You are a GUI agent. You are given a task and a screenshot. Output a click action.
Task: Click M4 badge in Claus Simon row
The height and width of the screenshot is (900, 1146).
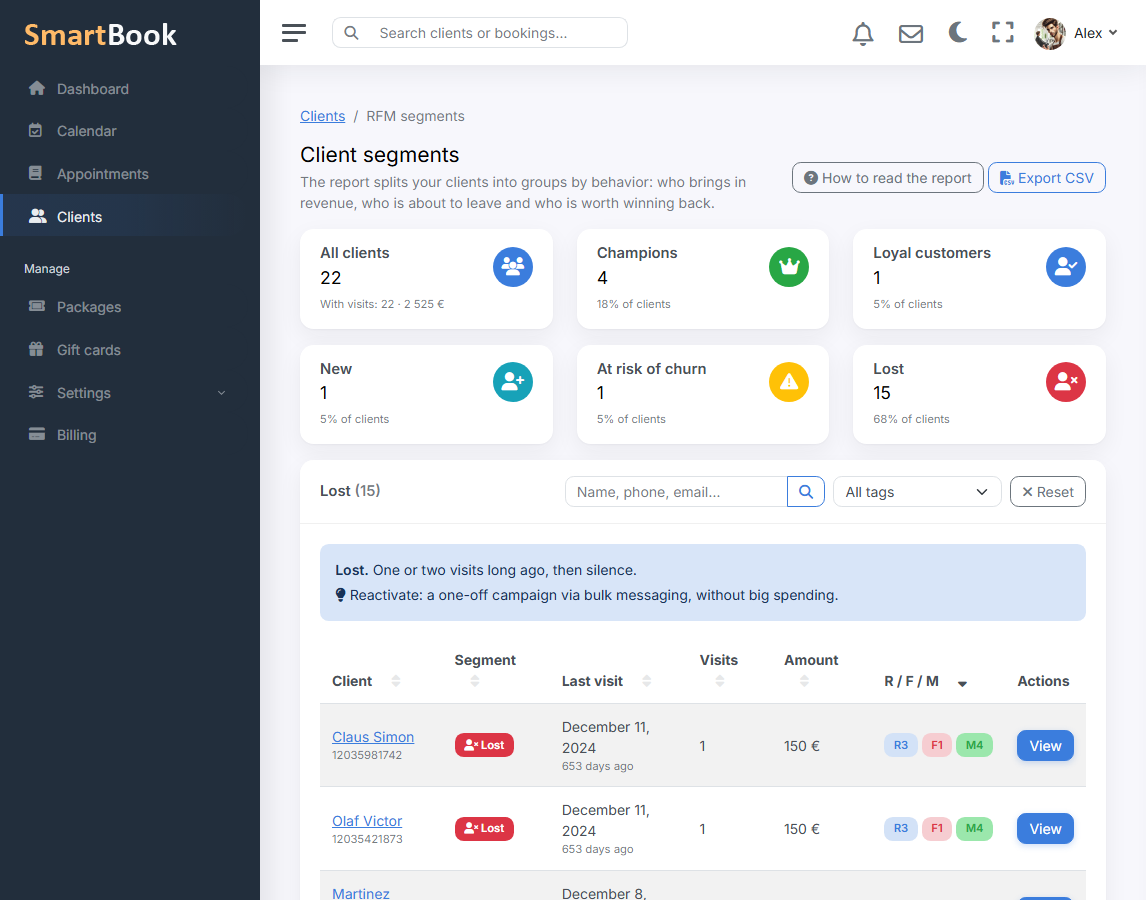tap(974, 745)
